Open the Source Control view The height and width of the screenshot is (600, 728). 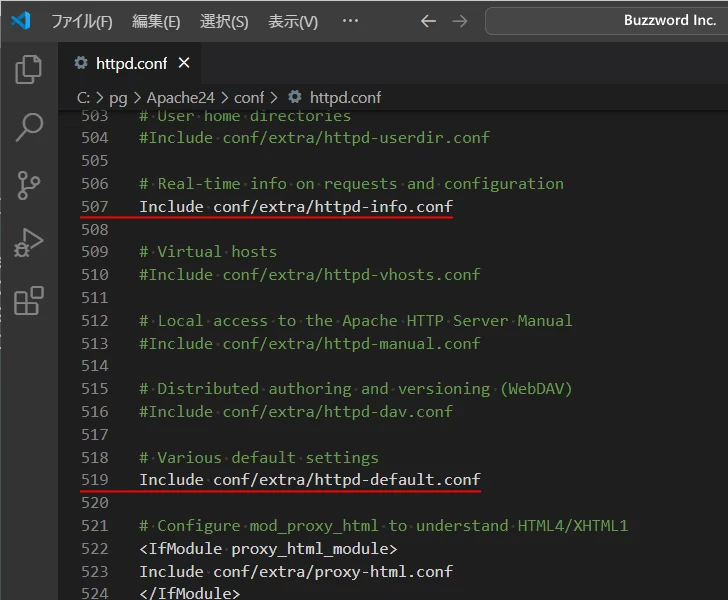point(29,185)
